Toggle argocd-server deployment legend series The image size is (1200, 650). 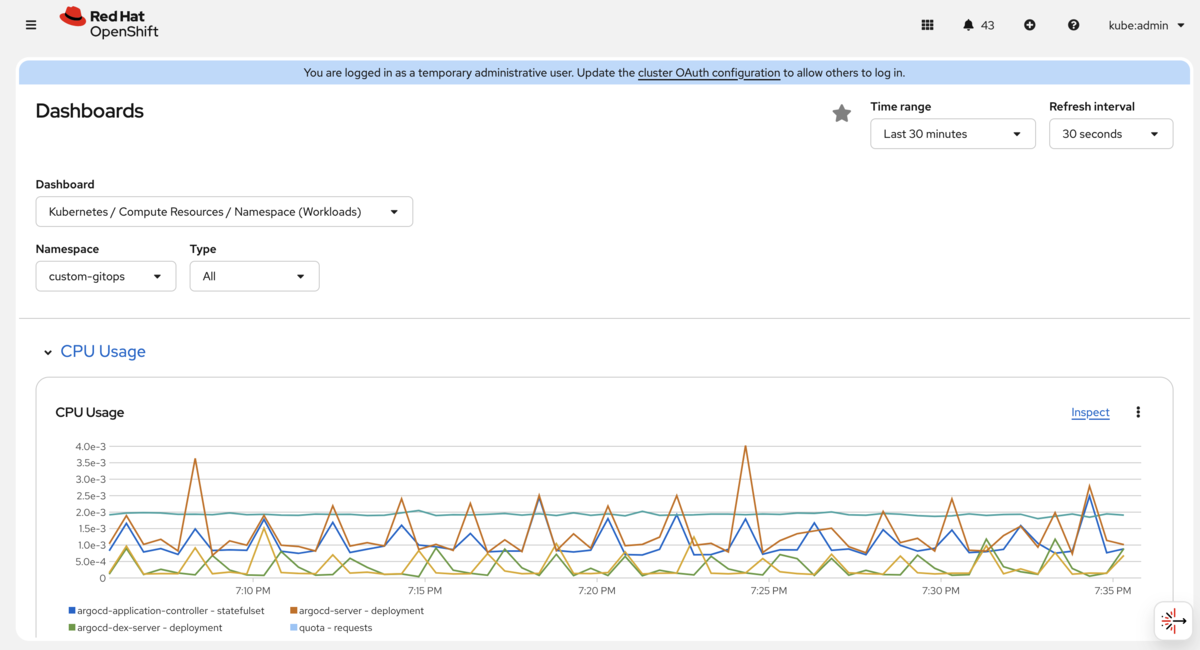[x=362, y=610]
